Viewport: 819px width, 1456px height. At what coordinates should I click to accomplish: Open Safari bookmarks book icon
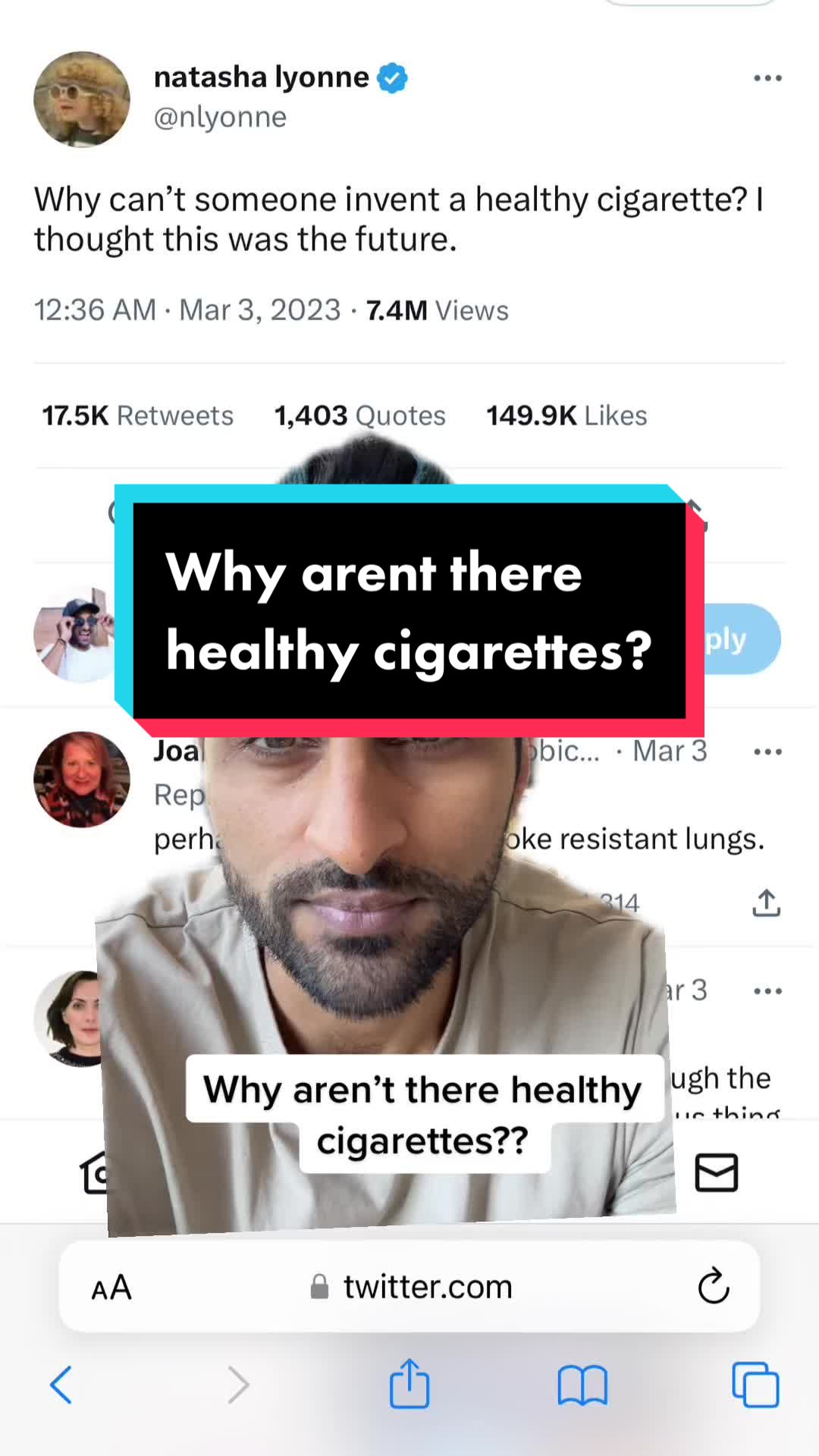(x=582, y=1385)
